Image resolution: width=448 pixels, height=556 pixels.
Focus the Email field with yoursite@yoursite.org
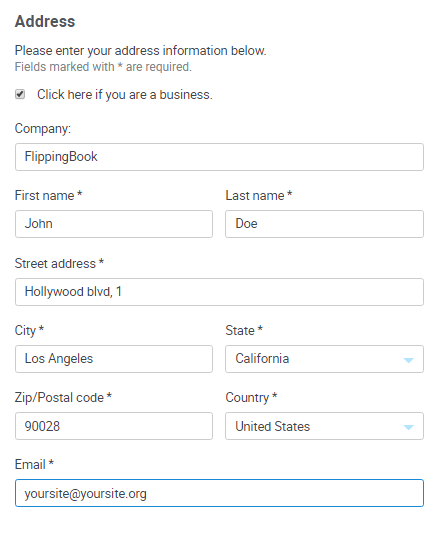(x=219, y=493)
